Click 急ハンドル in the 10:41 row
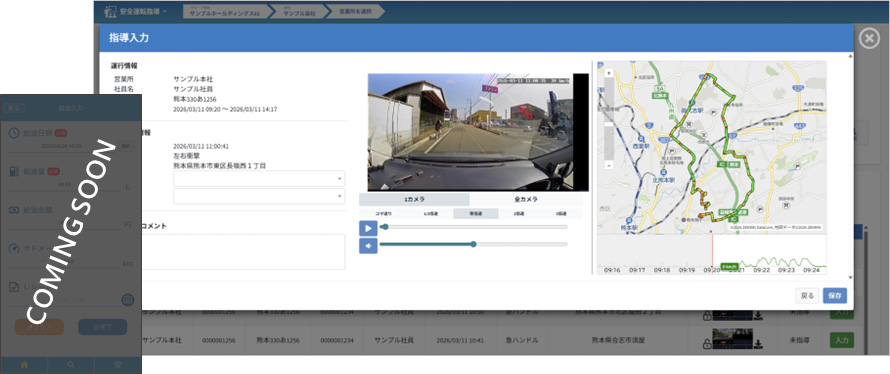 pos(522,341)
